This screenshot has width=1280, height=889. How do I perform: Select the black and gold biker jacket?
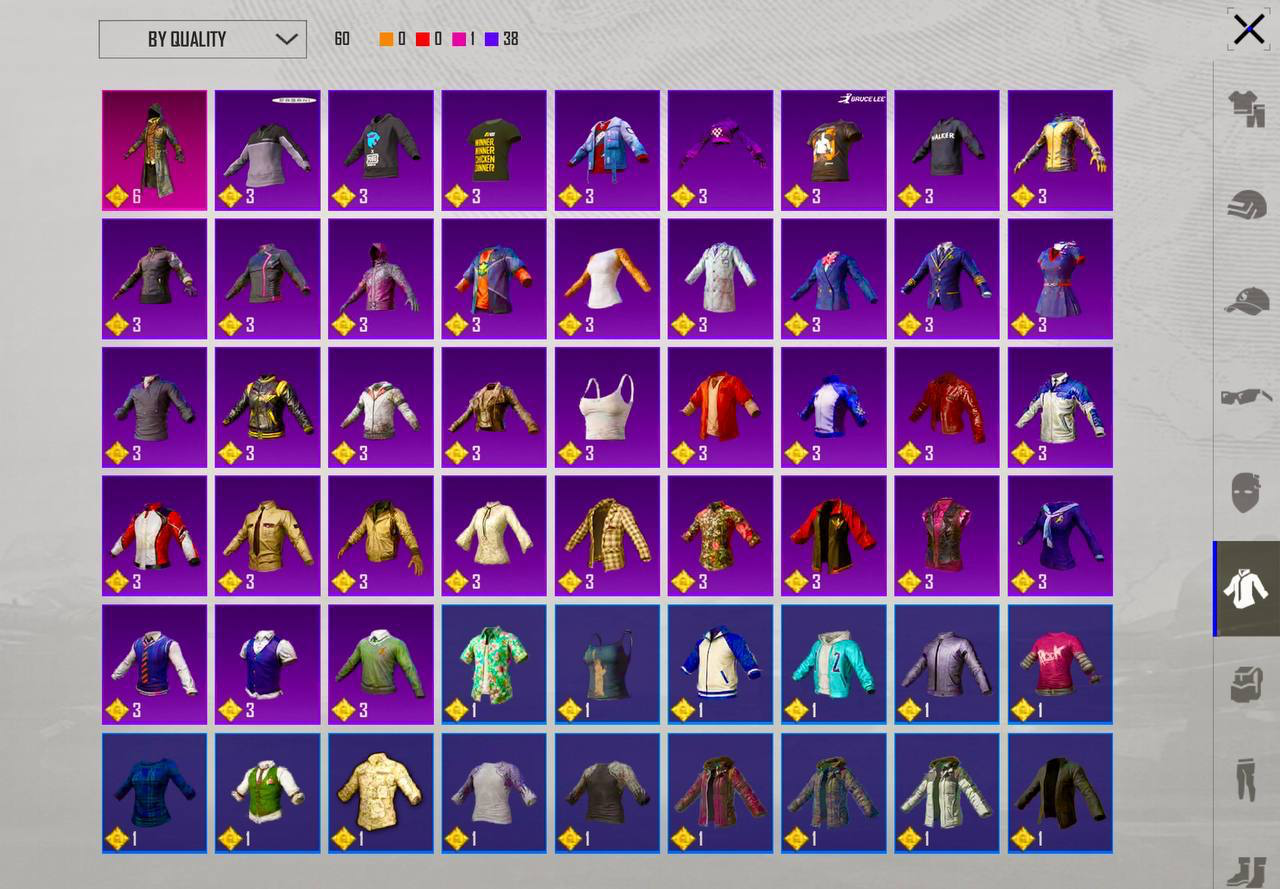[267, 407]
